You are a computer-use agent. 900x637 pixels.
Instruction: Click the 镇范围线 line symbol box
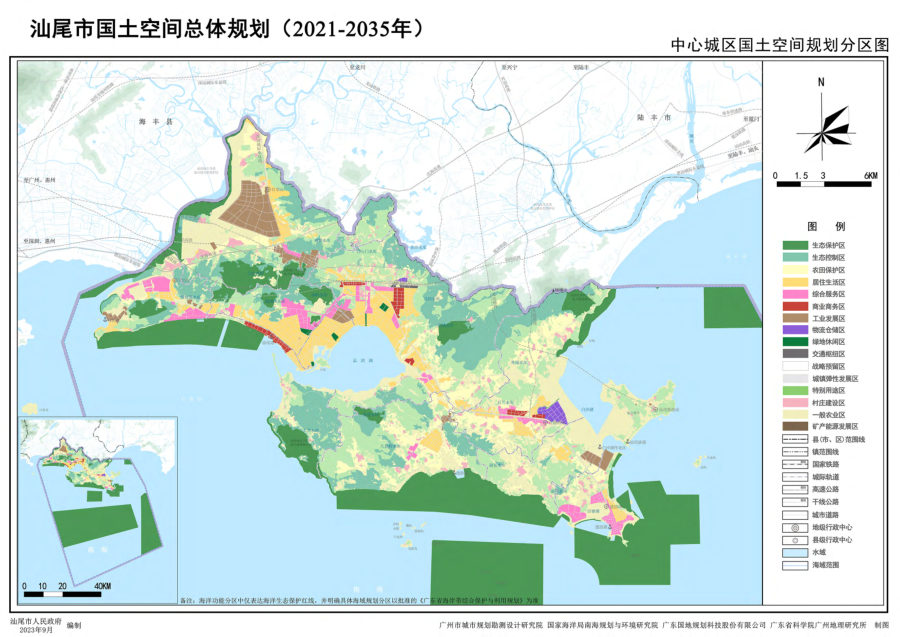click(794, 452)
